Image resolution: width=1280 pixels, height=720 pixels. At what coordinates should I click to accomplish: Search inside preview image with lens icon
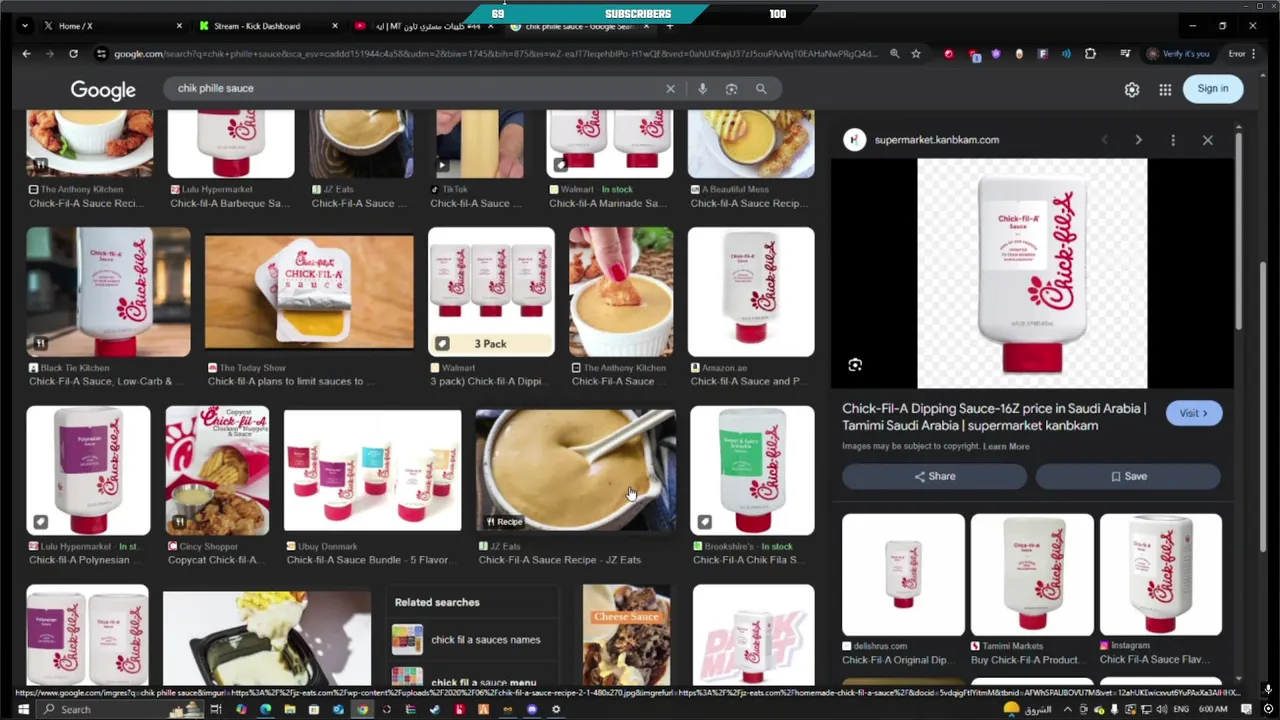[855, 365]
